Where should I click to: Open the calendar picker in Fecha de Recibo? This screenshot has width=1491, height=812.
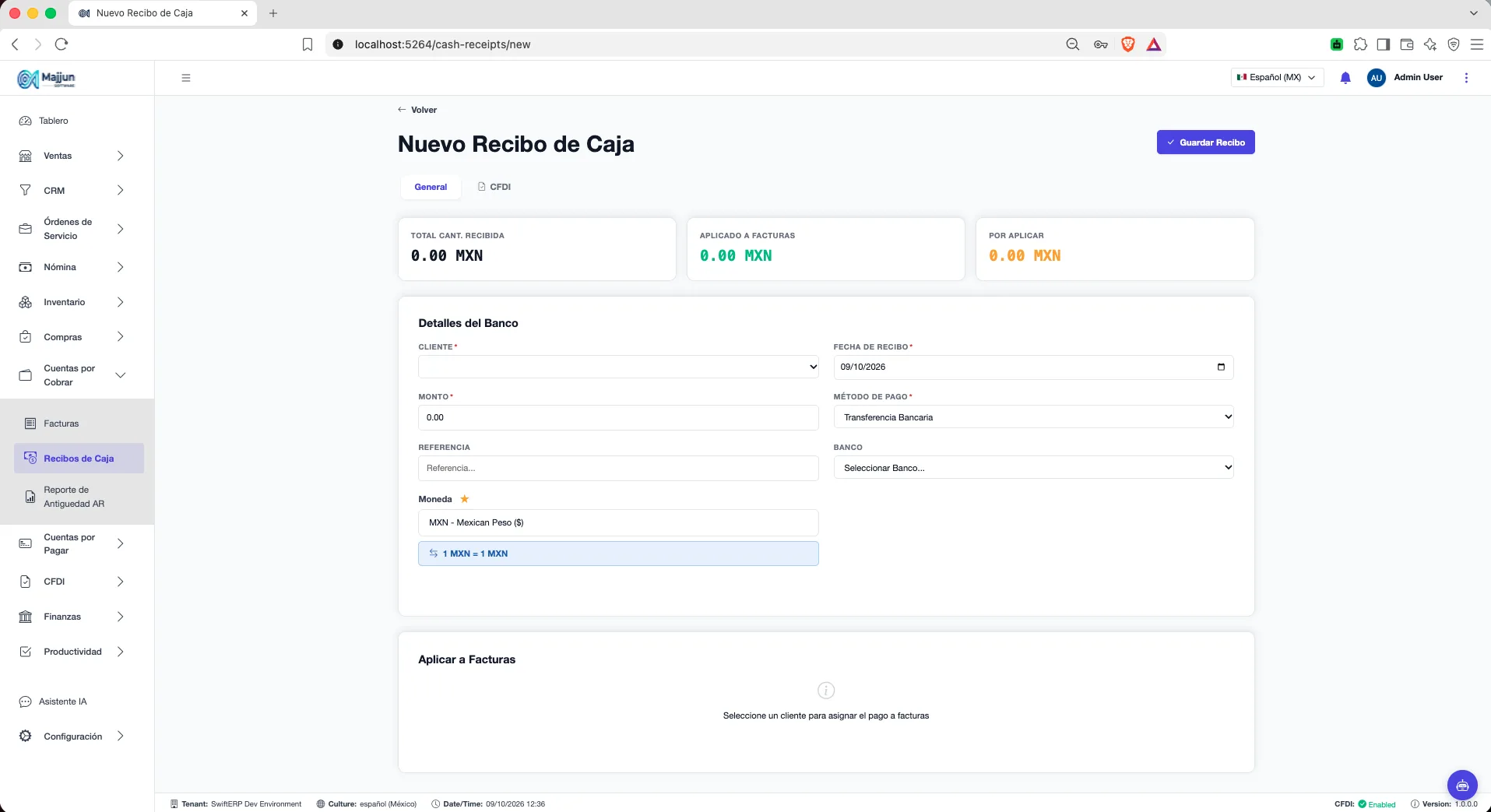coord(1221,367)
